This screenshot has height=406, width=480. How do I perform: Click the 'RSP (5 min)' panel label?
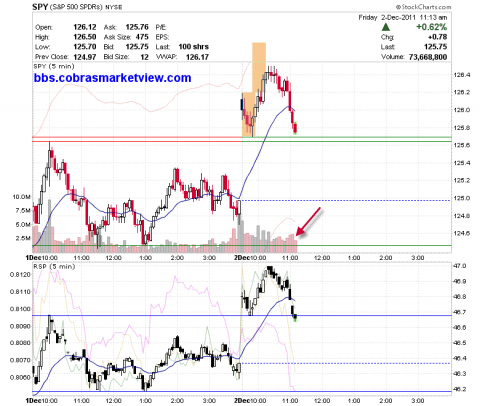click(54, 267)
